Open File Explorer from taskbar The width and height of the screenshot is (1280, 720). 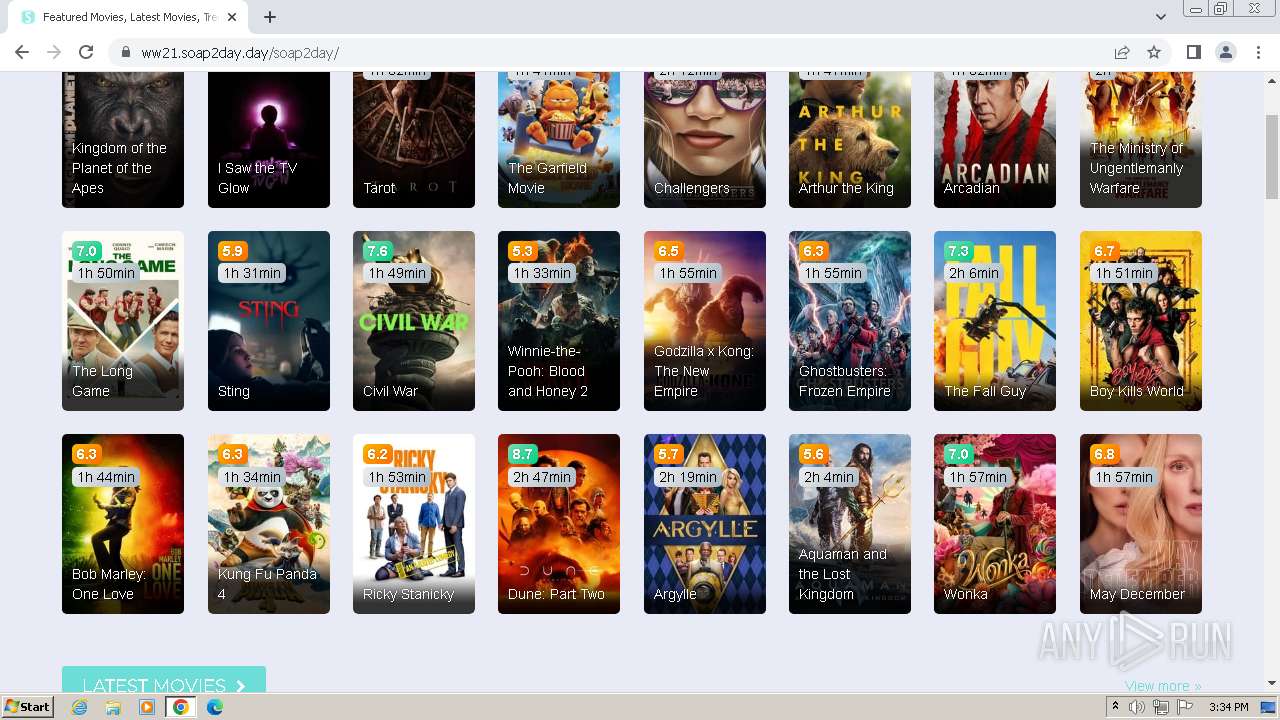pos(113,707)
